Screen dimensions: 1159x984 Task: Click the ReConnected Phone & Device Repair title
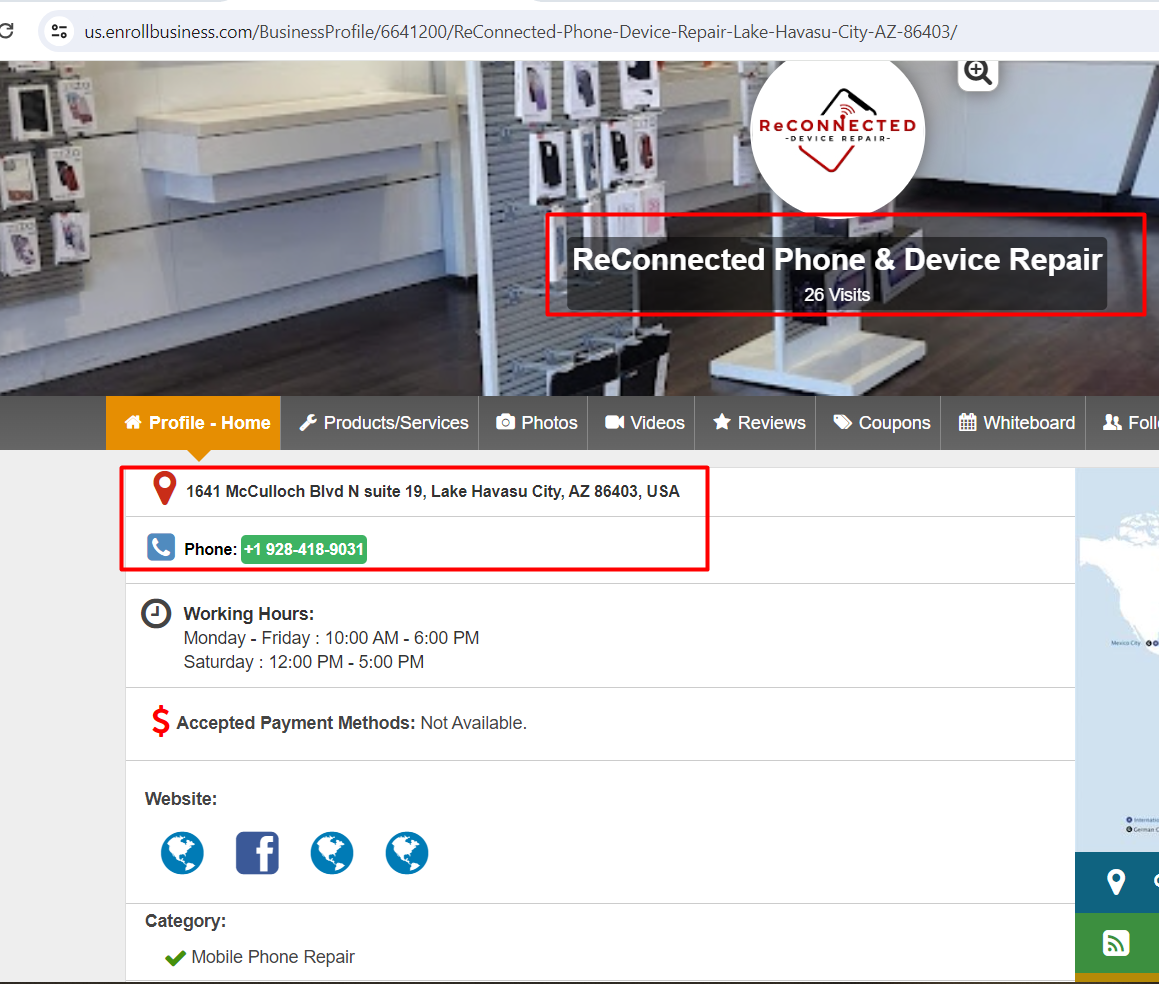coord(837,259)
